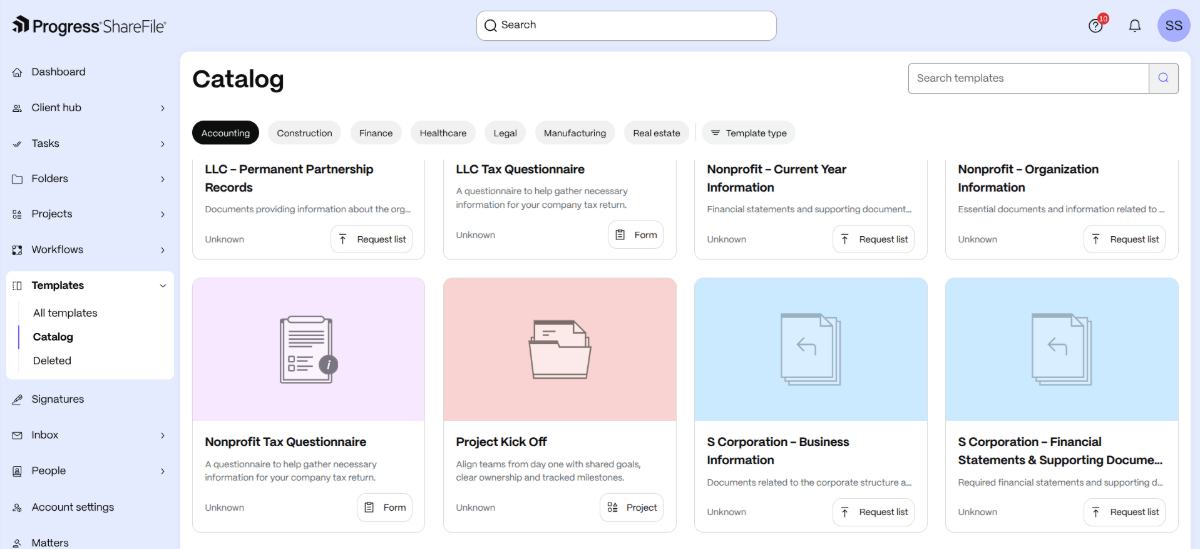The image size is (1200, 549).
Task: Open notifications bell
Action: [1135, 25]
